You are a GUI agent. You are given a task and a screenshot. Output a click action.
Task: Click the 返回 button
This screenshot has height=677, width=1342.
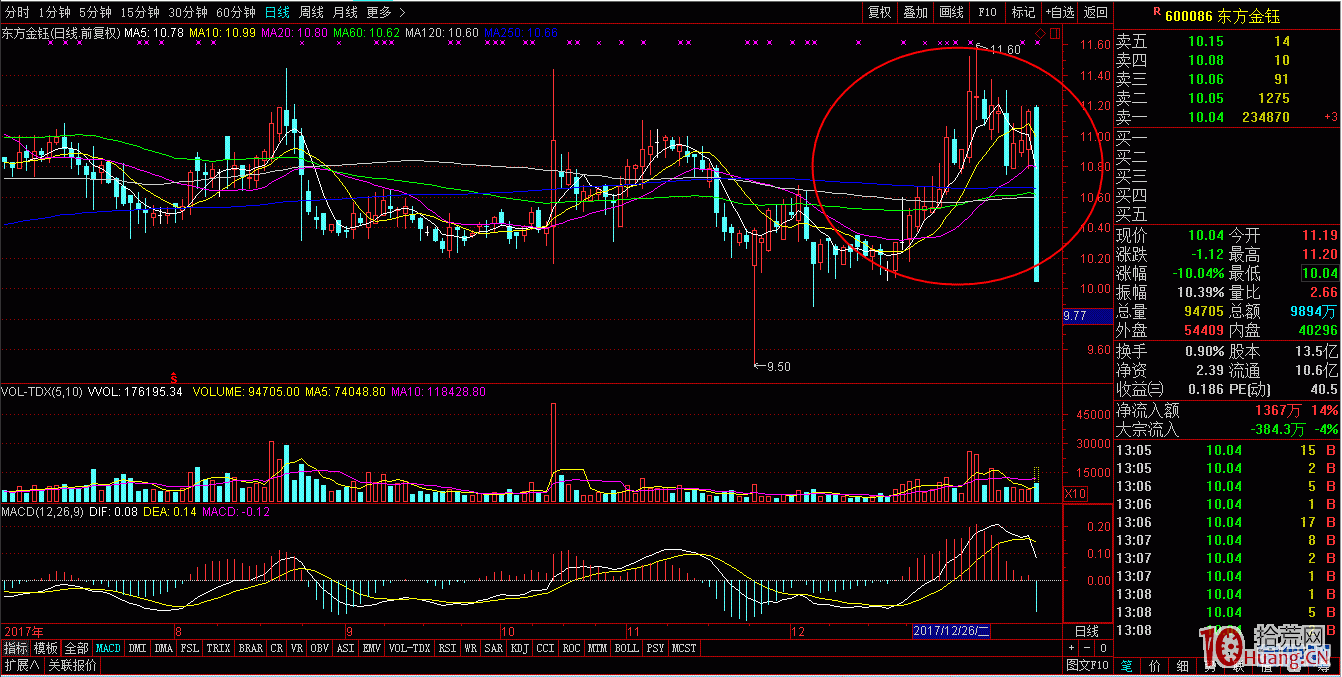click(x=1096, y=13)
